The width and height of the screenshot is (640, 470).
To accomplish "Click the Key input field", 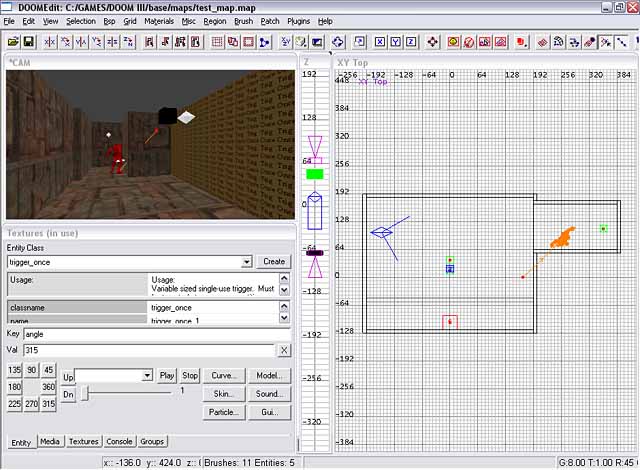I will pos(157,334).
